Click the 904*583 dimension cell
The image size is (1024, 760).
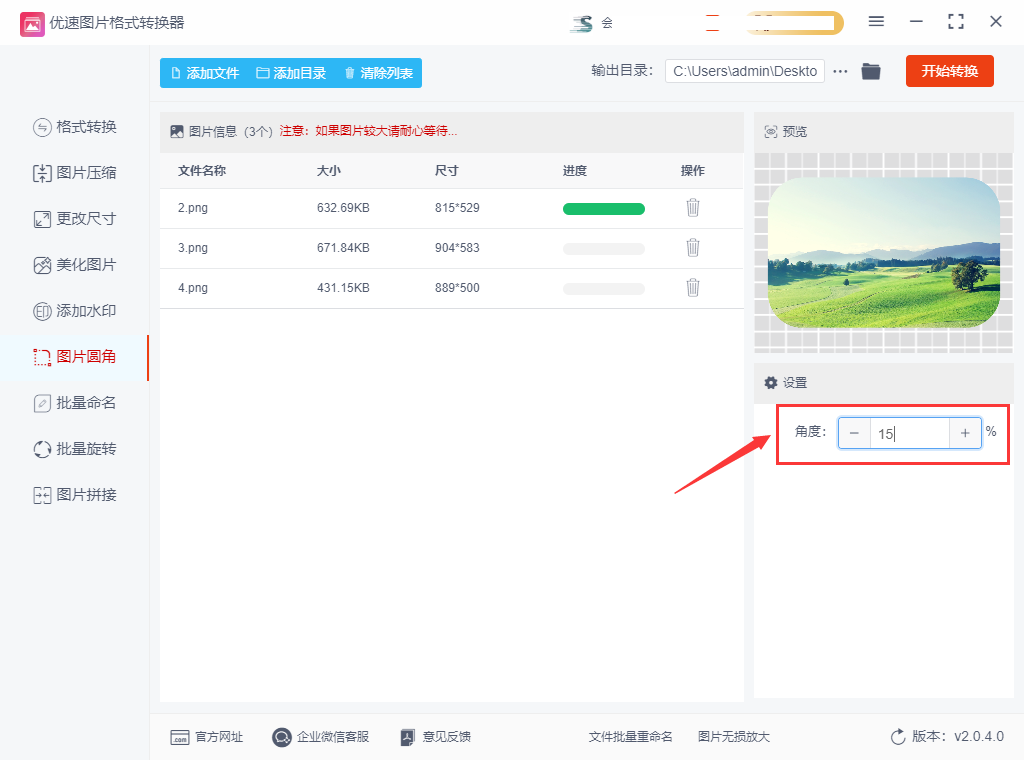(x=457, y=247)
